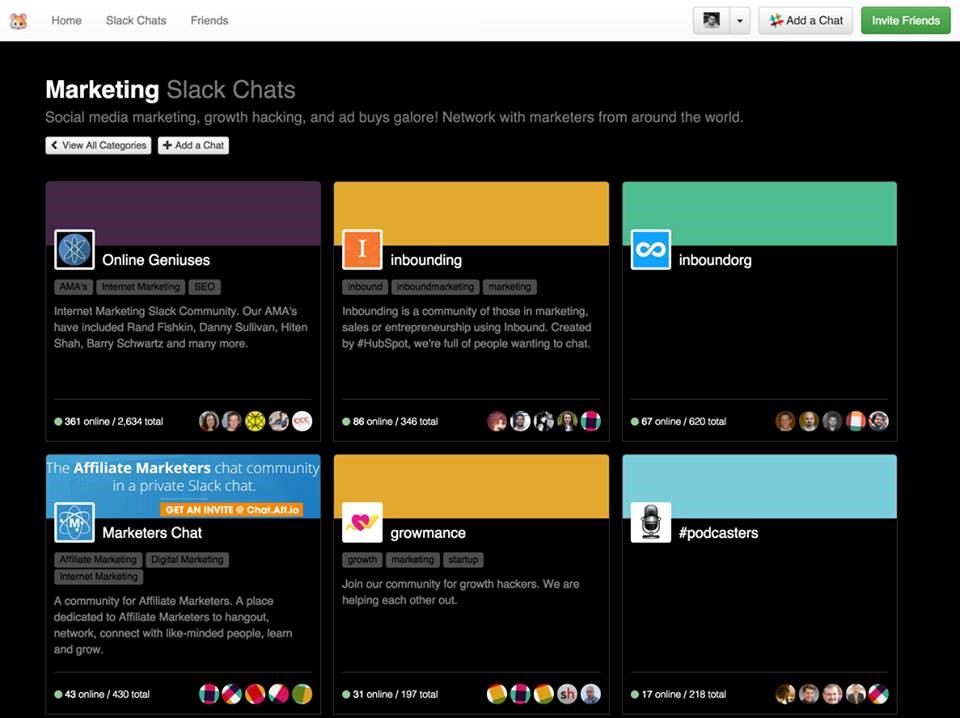The height and width of the screenshot is (718, 960).
Task: Select the startup tag
Action: click(x=463, y=560)
